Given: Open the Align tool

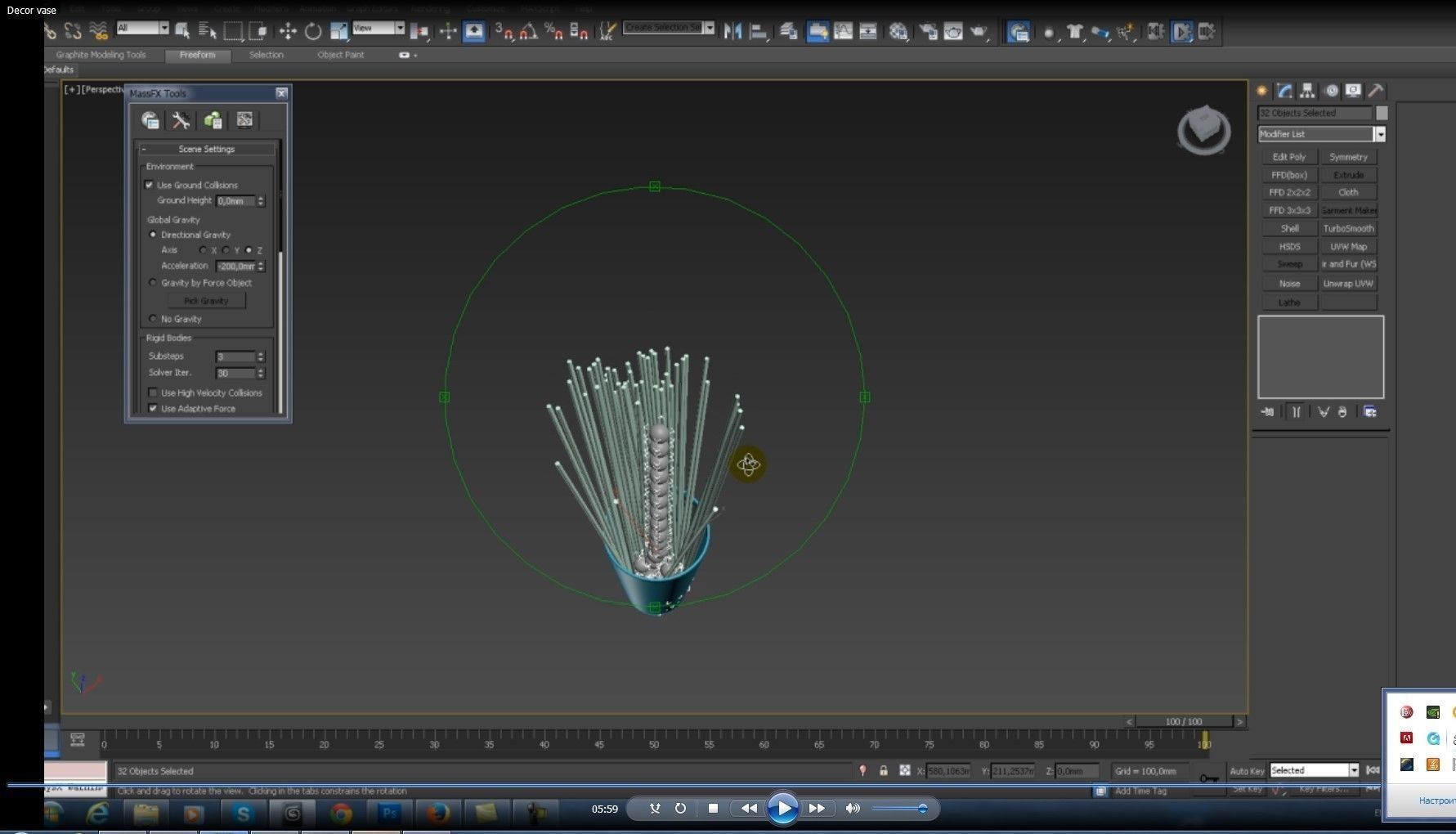Looking at the screenshot, I should tap(758, 31).
